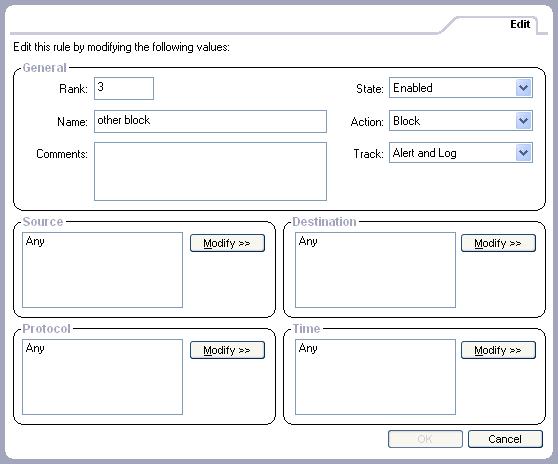The image size is (558, 464).
Task: Expand the Action dropdown arrow
Action: [x=523, y=121]
